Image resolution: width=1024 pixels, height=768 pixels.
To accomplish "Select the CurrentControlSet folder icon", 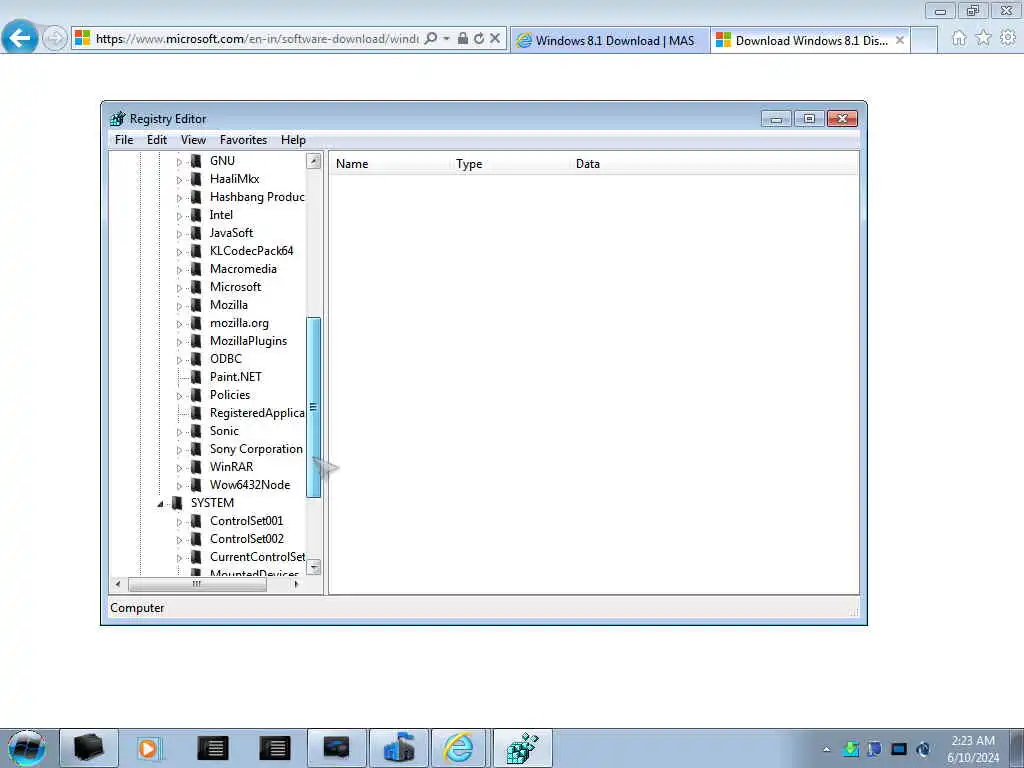I will pyautogui.click(x=196, y=557).
